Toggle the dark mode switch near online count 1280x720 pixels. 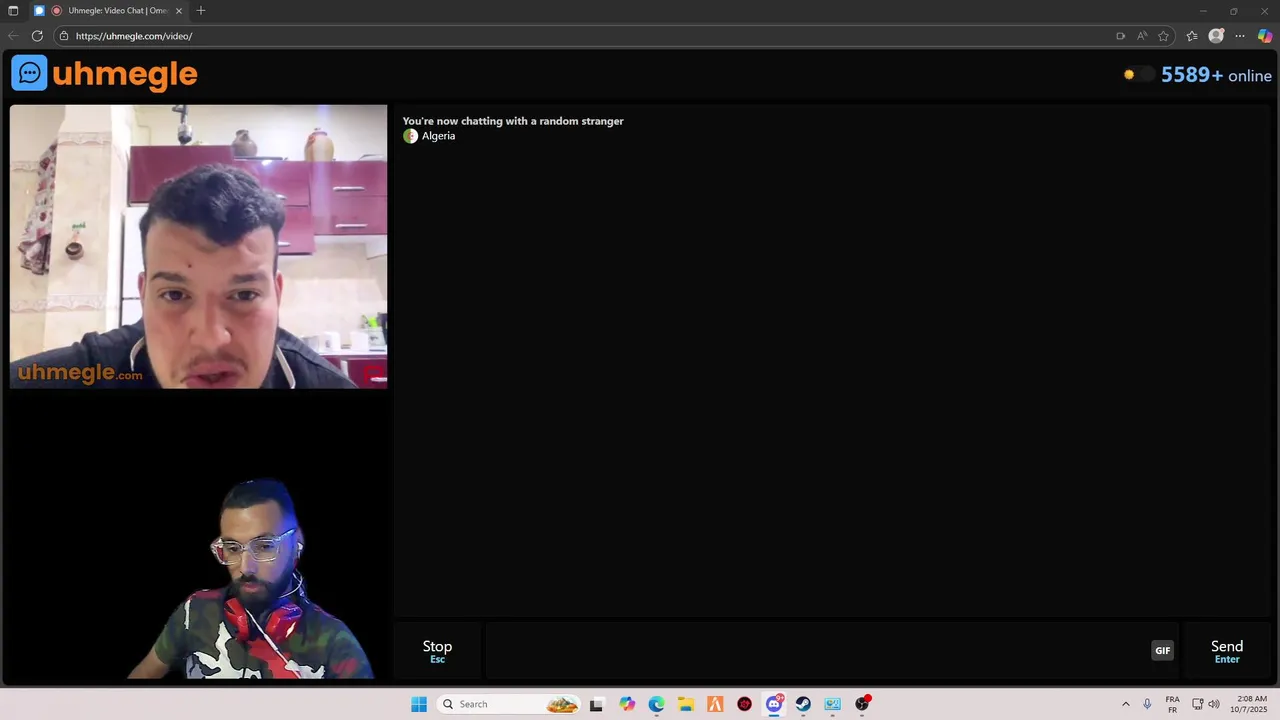pyautogui.click(x=1138, y=74)
